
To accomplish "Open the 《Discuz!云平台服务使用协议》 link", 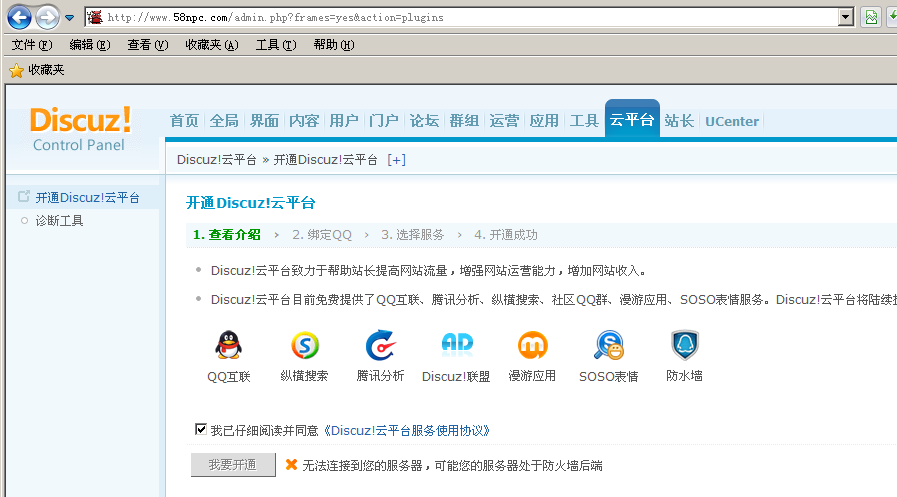I will [407, 431].
